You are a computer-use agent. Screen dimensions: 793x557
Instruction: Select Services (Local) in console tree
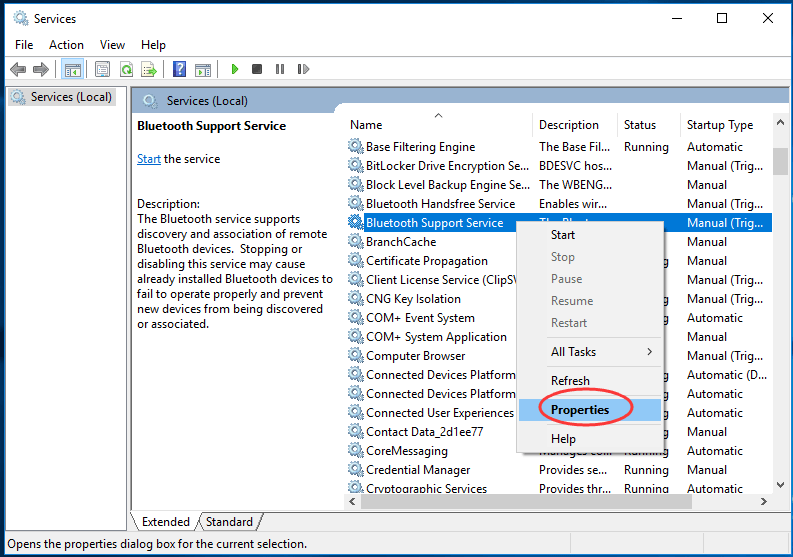pyautogui.click(x=65, y=97)
